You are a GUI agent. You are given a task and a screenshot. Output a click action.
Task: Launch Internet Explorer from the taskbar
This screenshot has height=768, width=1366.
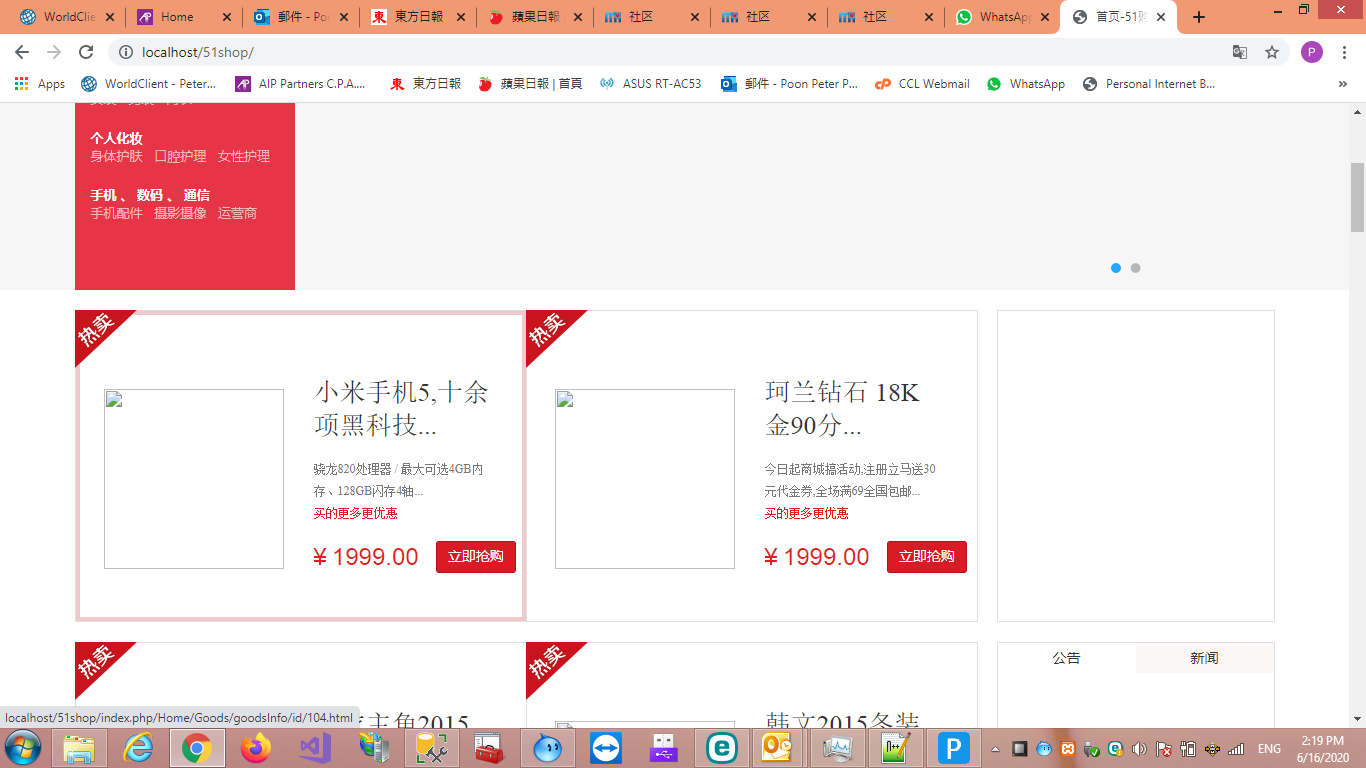137,748
